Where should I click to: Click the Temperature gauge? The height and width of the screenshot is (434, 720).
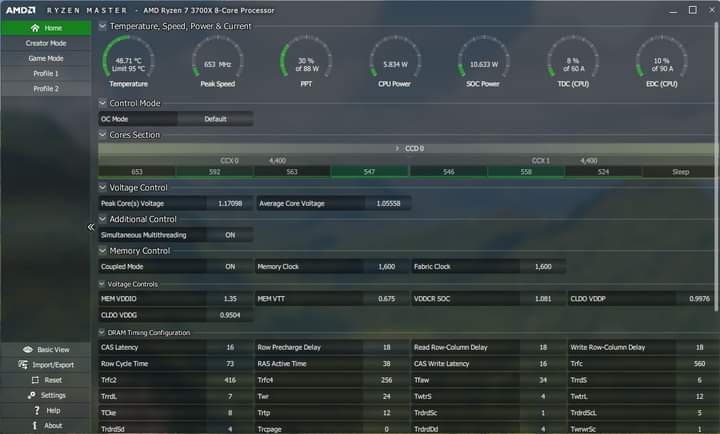(128, 62)
